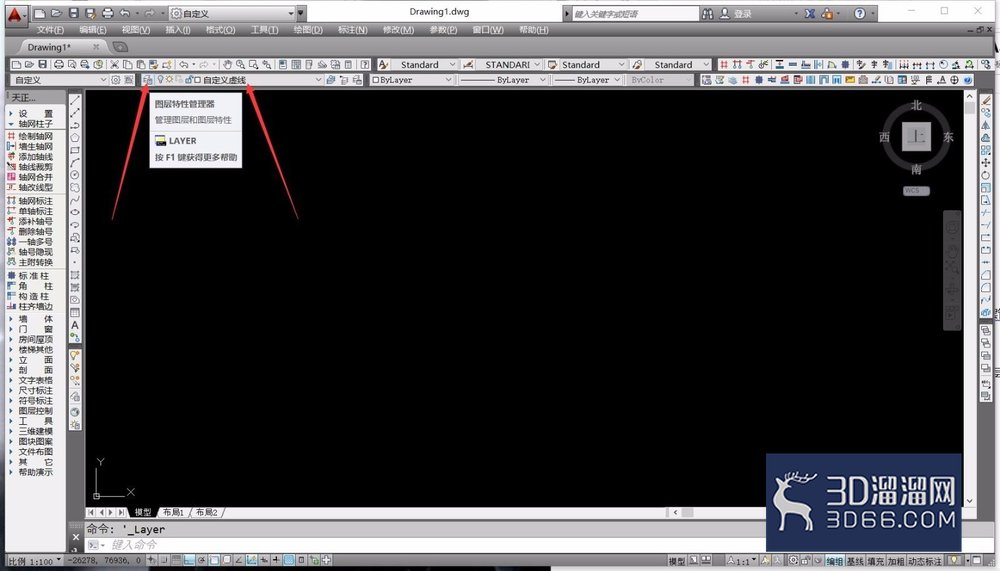Click the workspace settings gear icon
Image resolution: width=1000 pixels, height=571 pixels.
[x=115, y=80]
